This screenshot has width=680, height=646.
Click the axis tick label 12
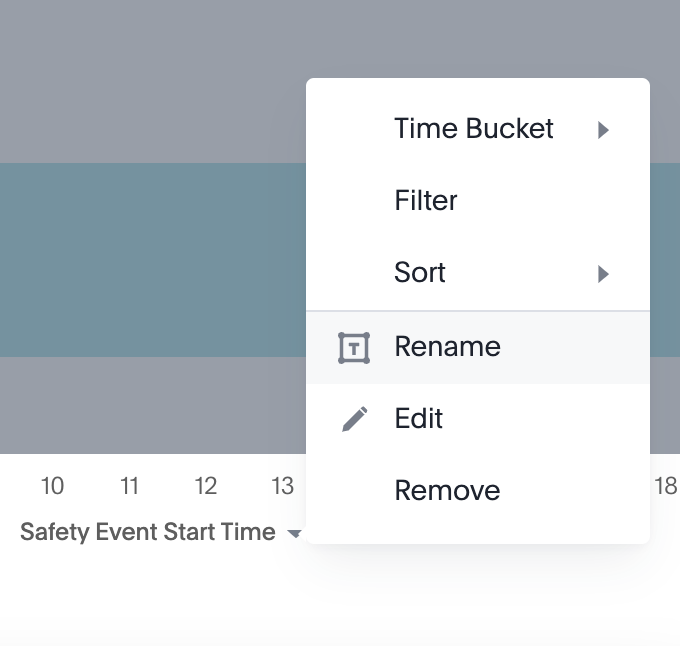(x=206, y=487)
